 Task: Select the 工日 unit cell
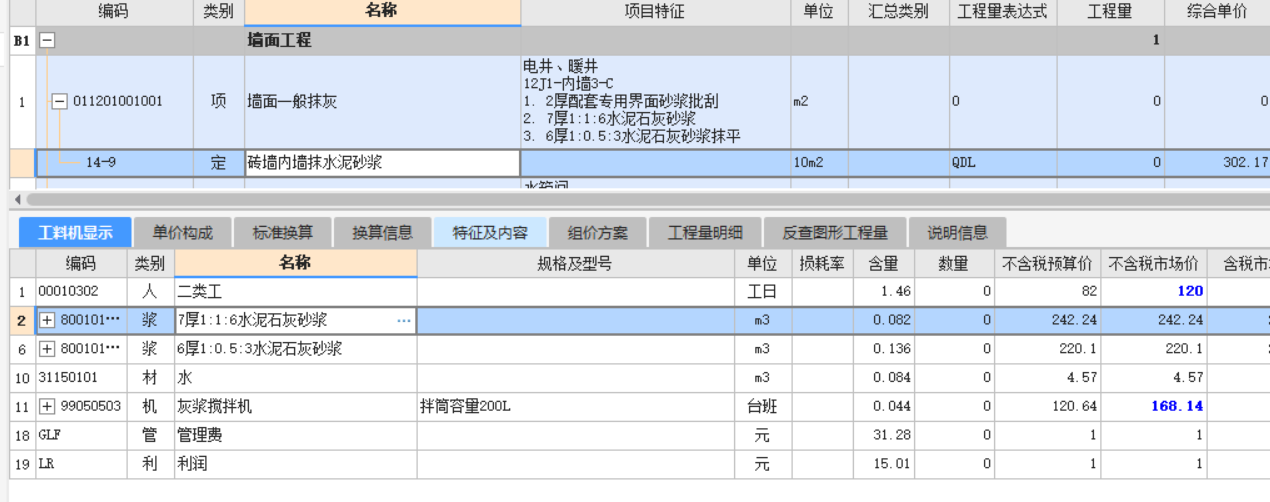761,292
